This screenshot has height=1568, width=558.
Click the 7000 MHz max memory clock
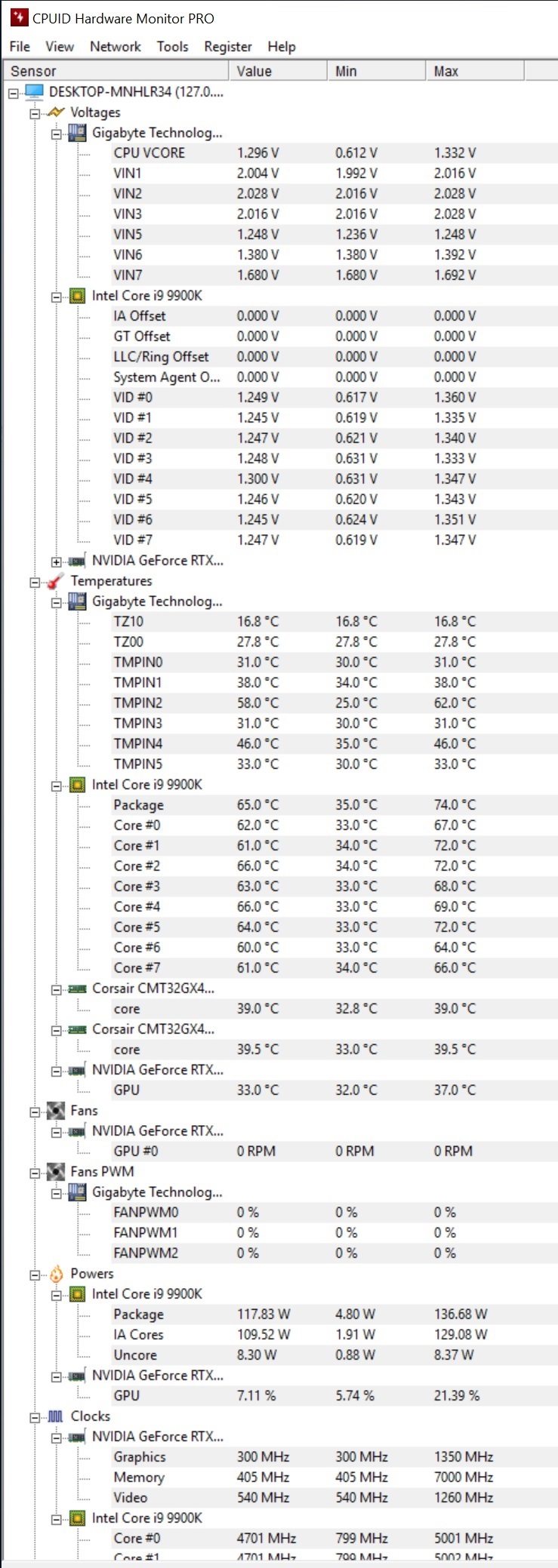(464, 1477)
